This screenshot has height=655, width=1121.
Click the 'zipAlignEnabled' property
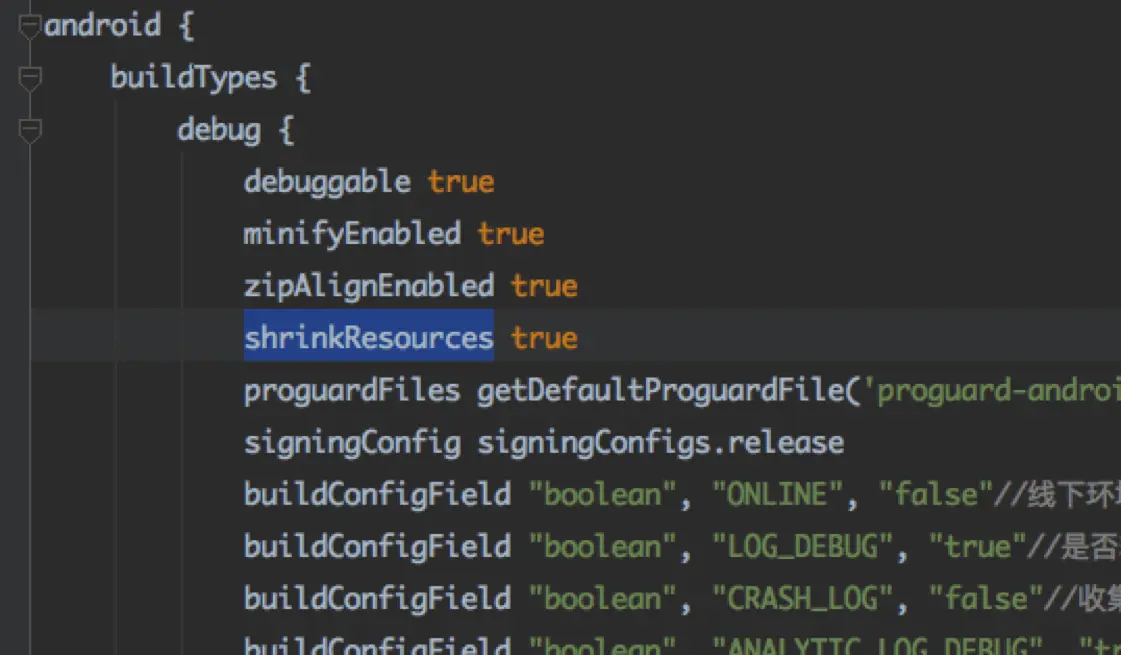(369, 286)
